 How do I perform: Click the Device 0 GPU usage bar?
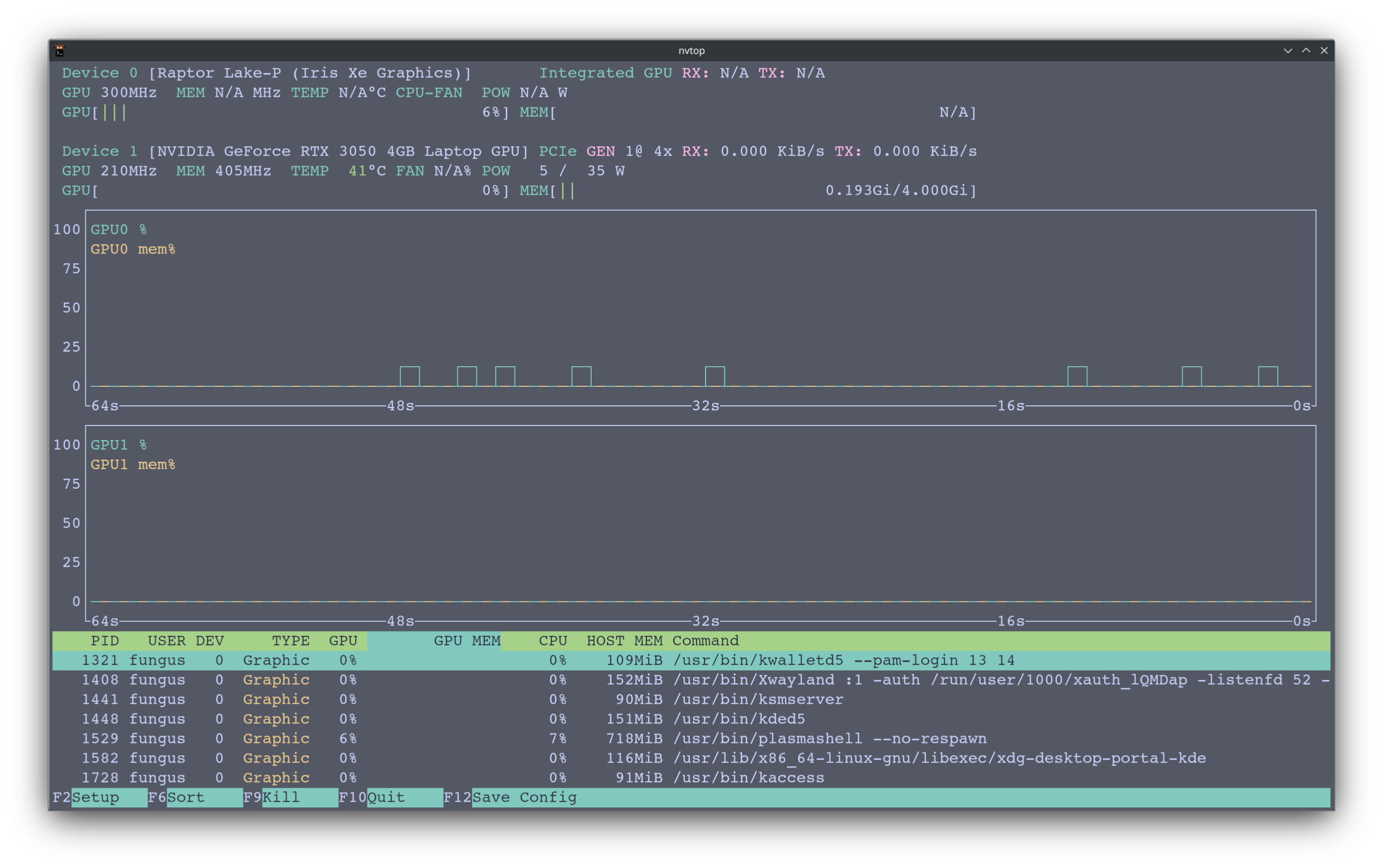tap(286, 112)
